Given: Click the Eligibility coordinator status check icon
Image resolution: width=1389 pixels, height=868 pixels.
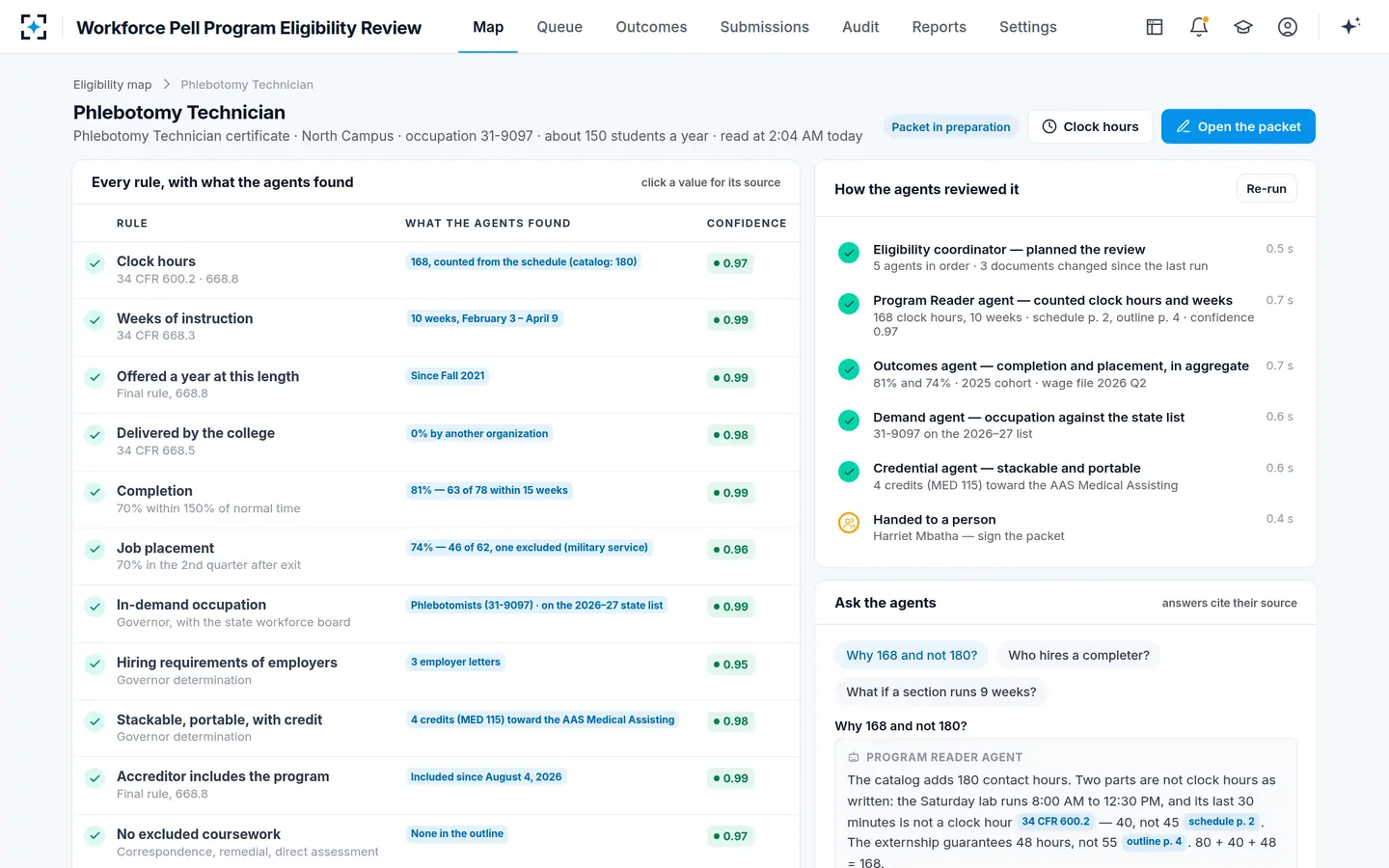Looking at the screenshot, I should tap(849, 253).
